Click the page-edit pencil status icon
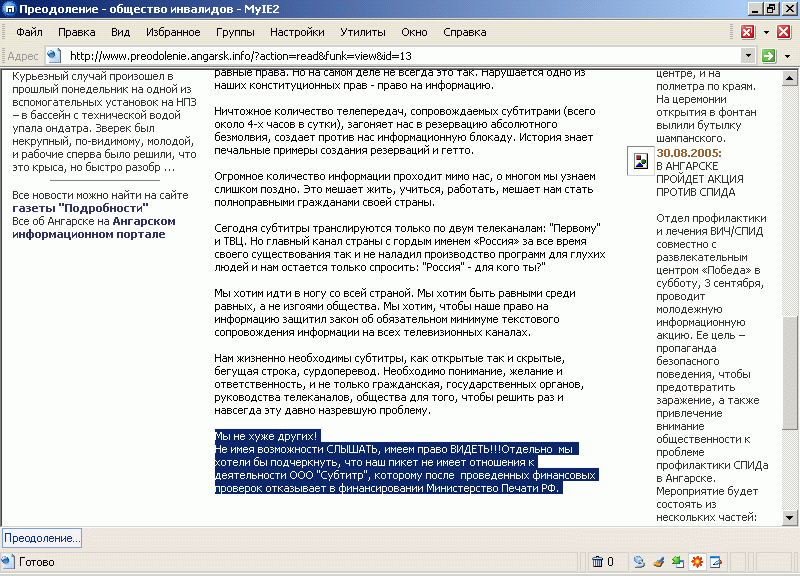Image resolution: width=800 pixels, height=576 pixels. [x=716, y=562]
